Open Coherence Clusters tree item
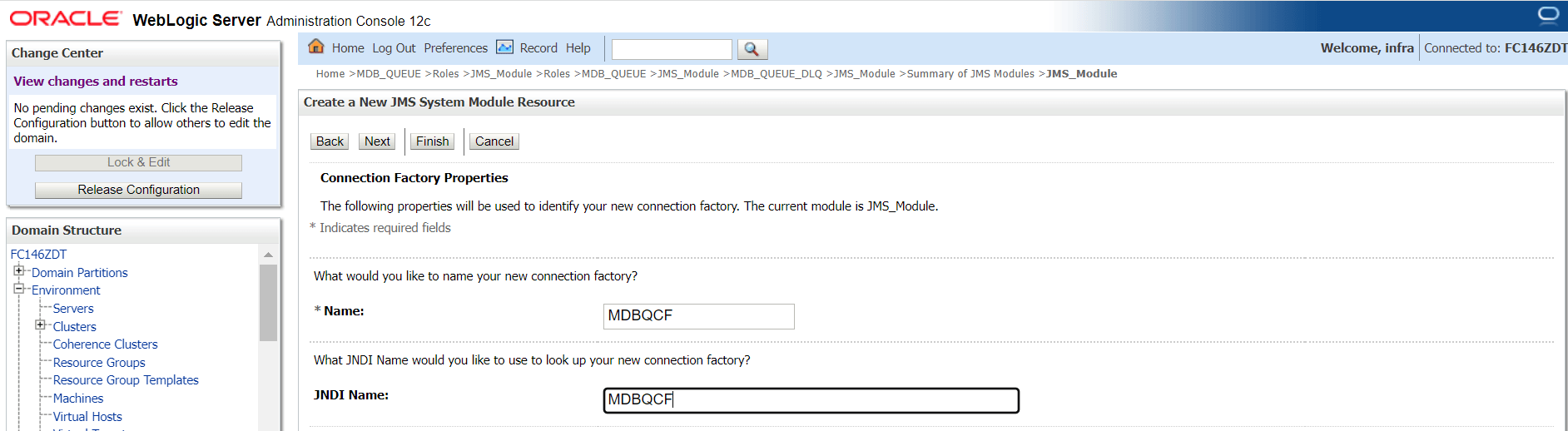1568x431 pixels. coord(105,344)
